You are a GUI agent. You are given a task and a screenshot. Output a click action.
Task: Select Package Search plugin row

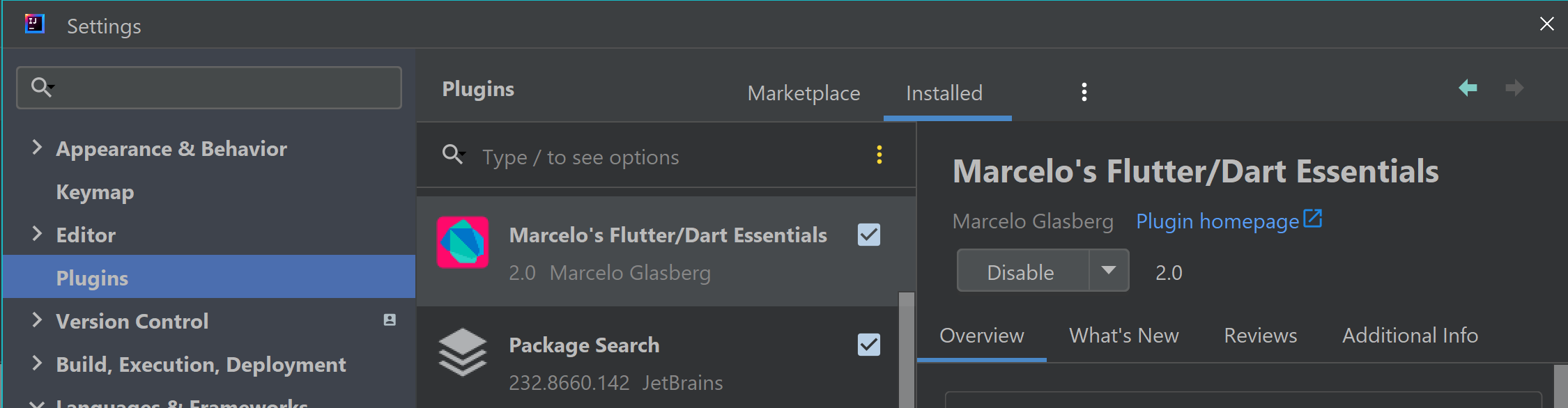pos(657,357)
